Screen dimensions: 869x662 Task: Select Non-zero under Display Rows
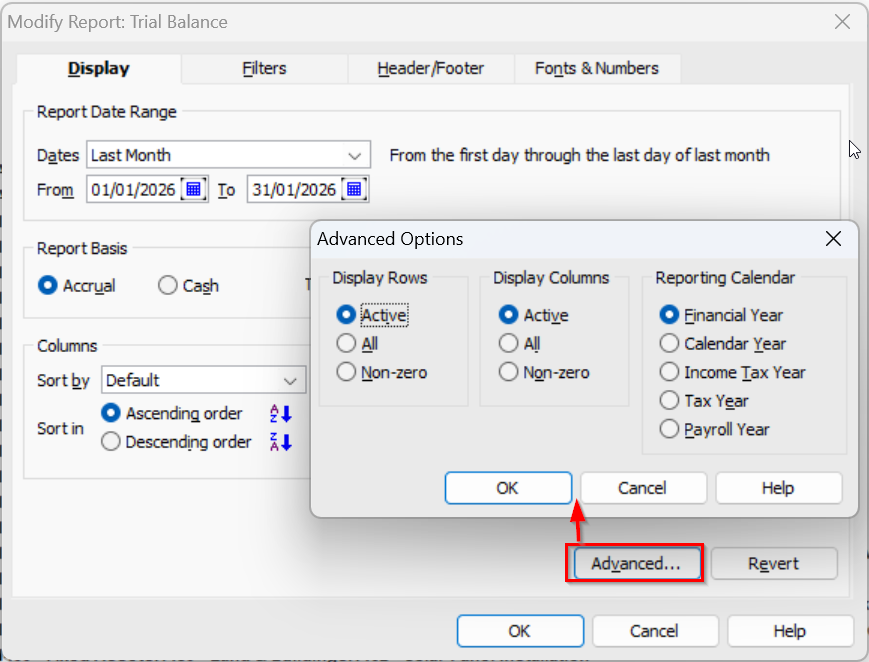(382, 372)
